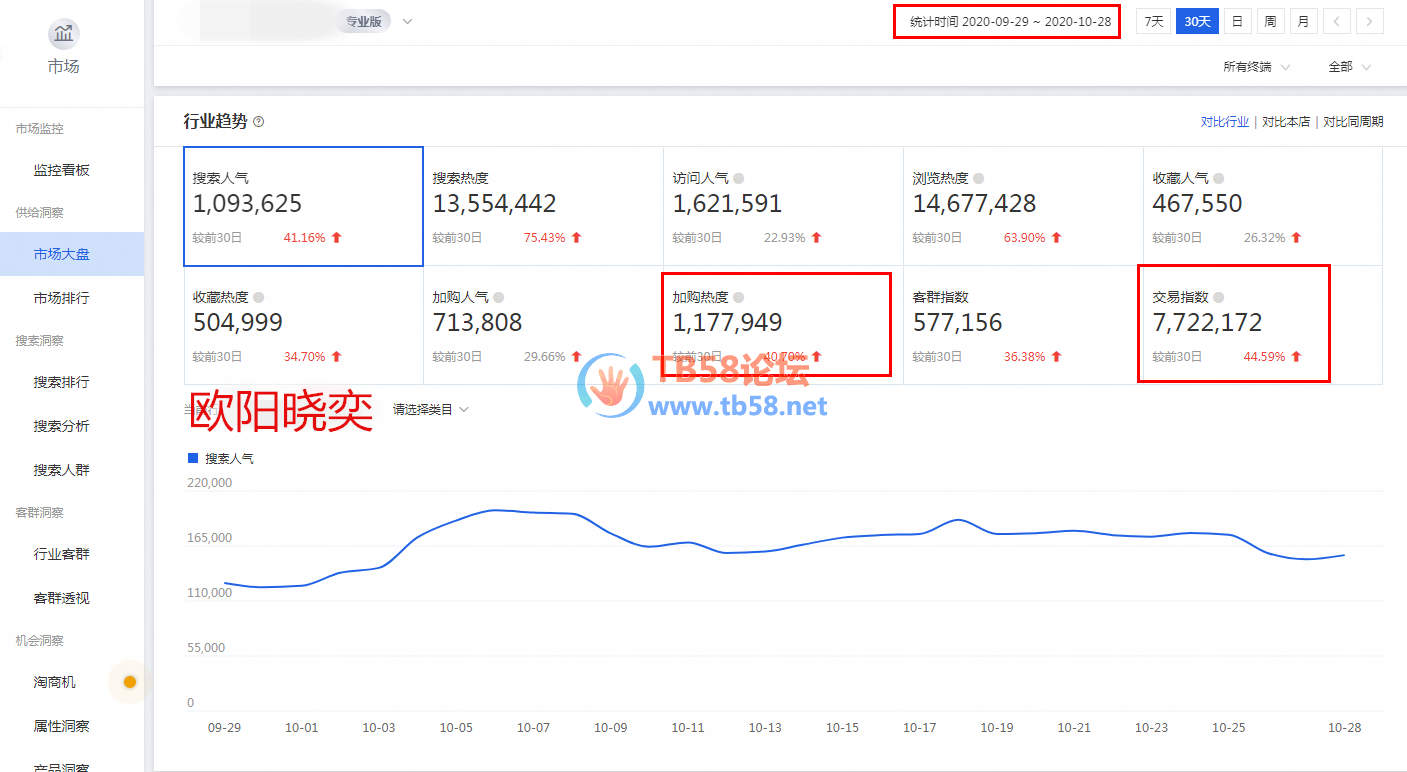
Task: Click the 对比同周期 link
Action: [x=1353, y=122]
